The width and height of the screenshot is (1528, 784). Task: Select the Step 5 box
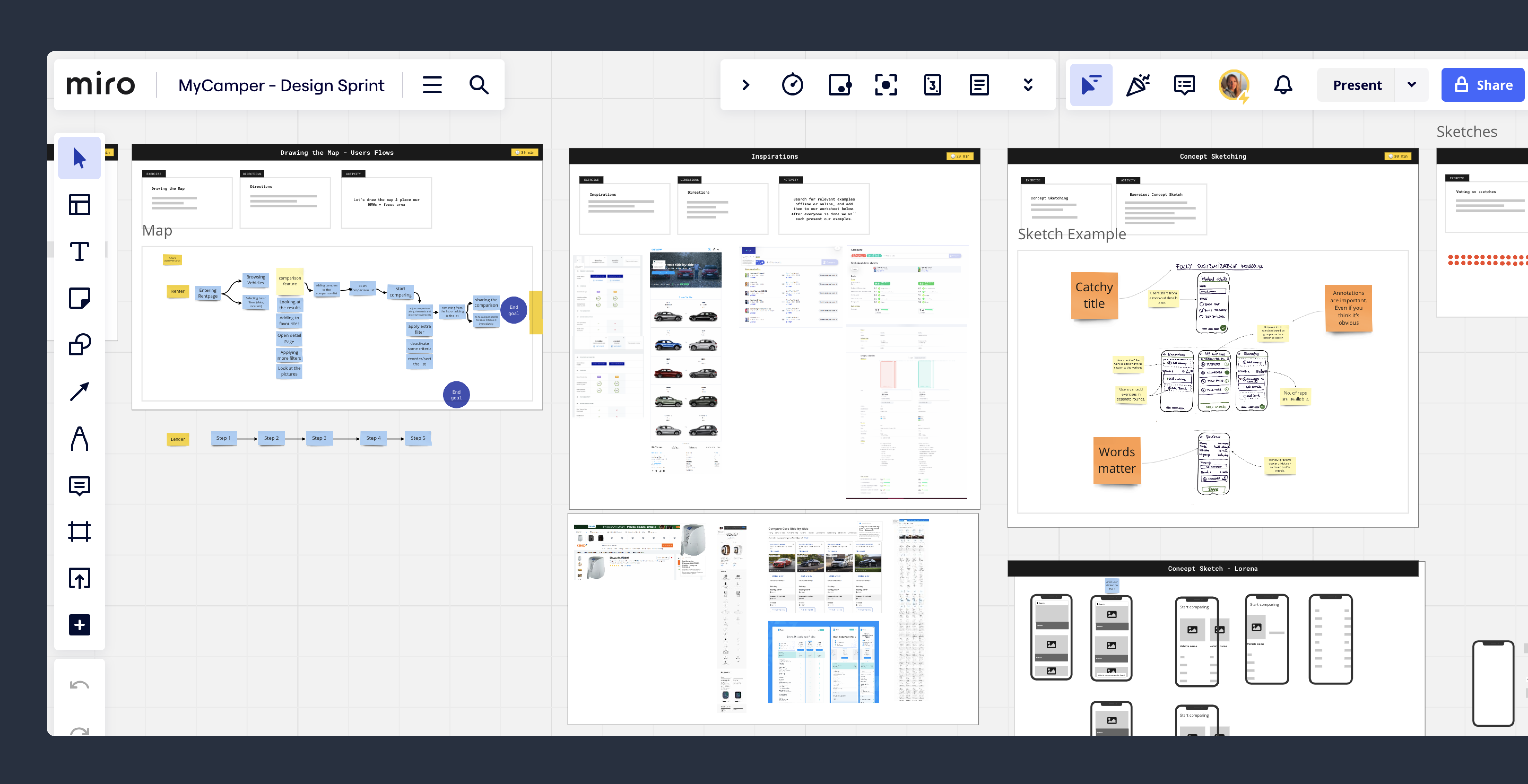point(418,438)
